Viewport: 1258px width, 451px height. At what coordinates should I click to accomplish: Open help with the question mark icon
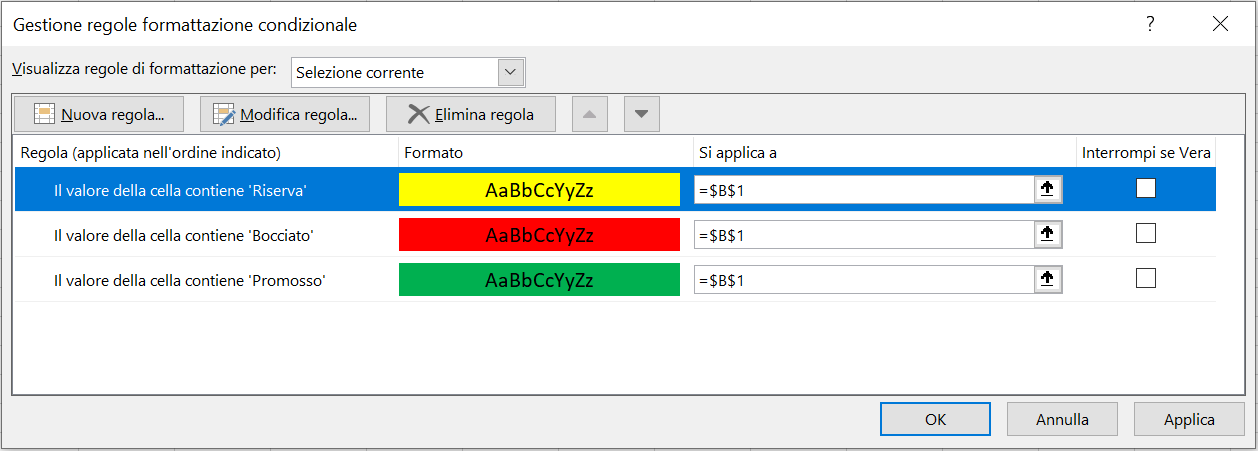coord(1150,24)
